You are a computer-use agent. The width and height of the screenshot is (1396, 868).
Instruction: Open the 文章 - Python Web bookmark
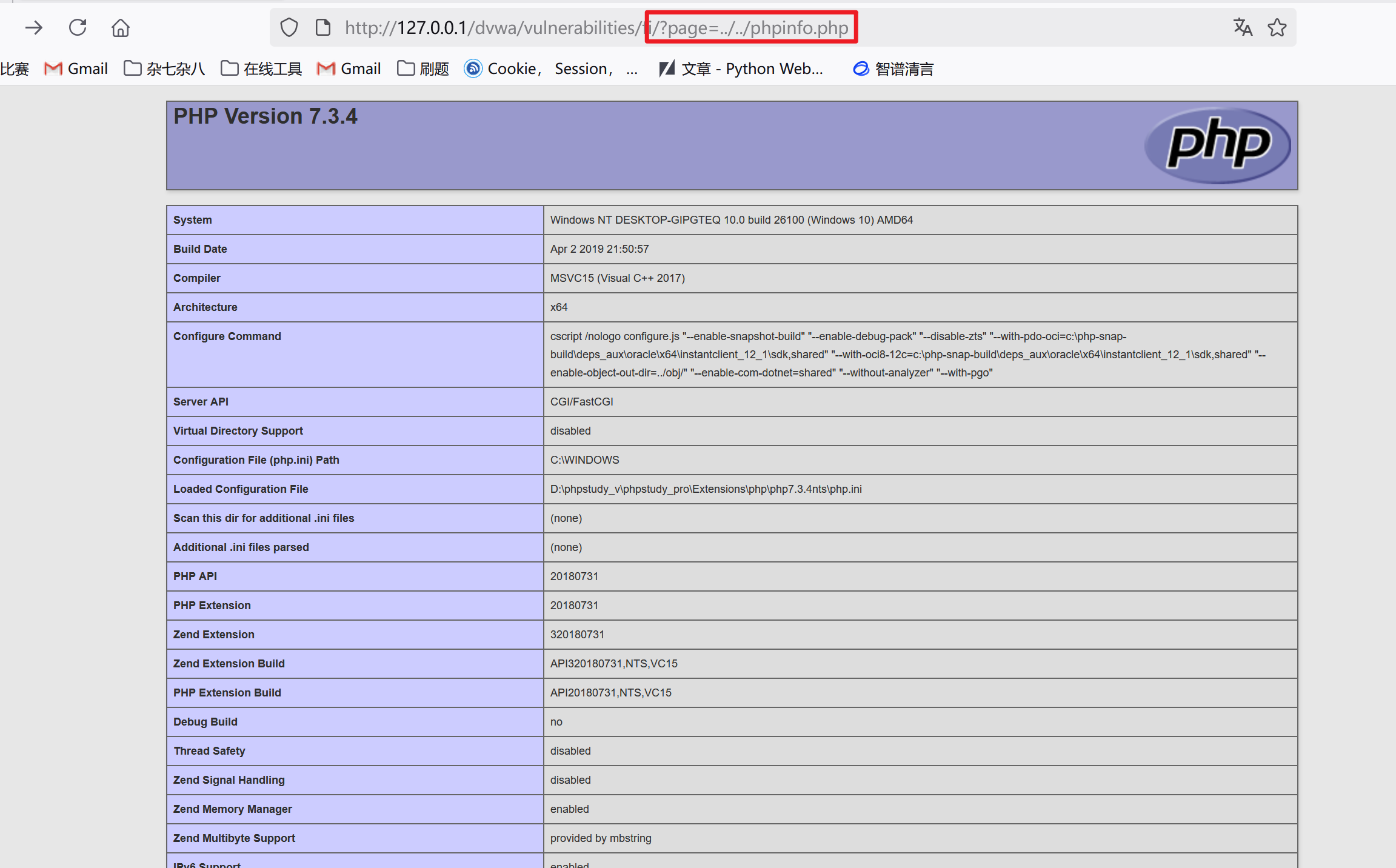point(741,68)
